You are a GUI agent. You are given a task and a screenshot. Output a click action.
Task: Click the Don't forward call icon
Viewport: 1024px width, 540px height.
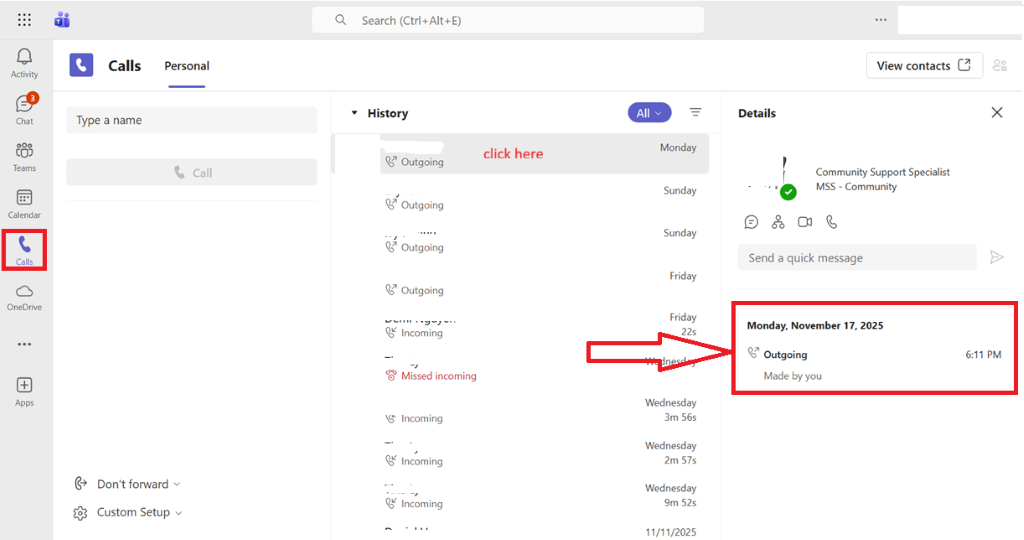click(80, 483)
